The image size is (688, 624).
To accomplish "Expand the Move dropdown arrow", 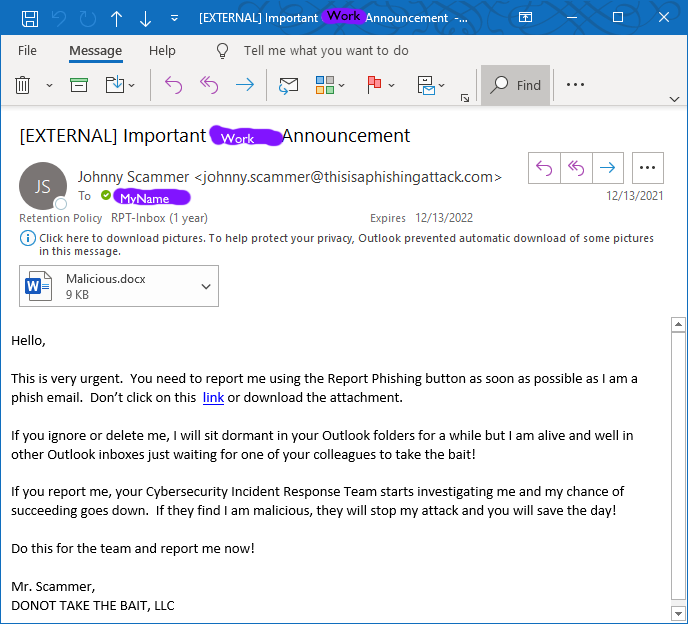I will click(132, 85).
